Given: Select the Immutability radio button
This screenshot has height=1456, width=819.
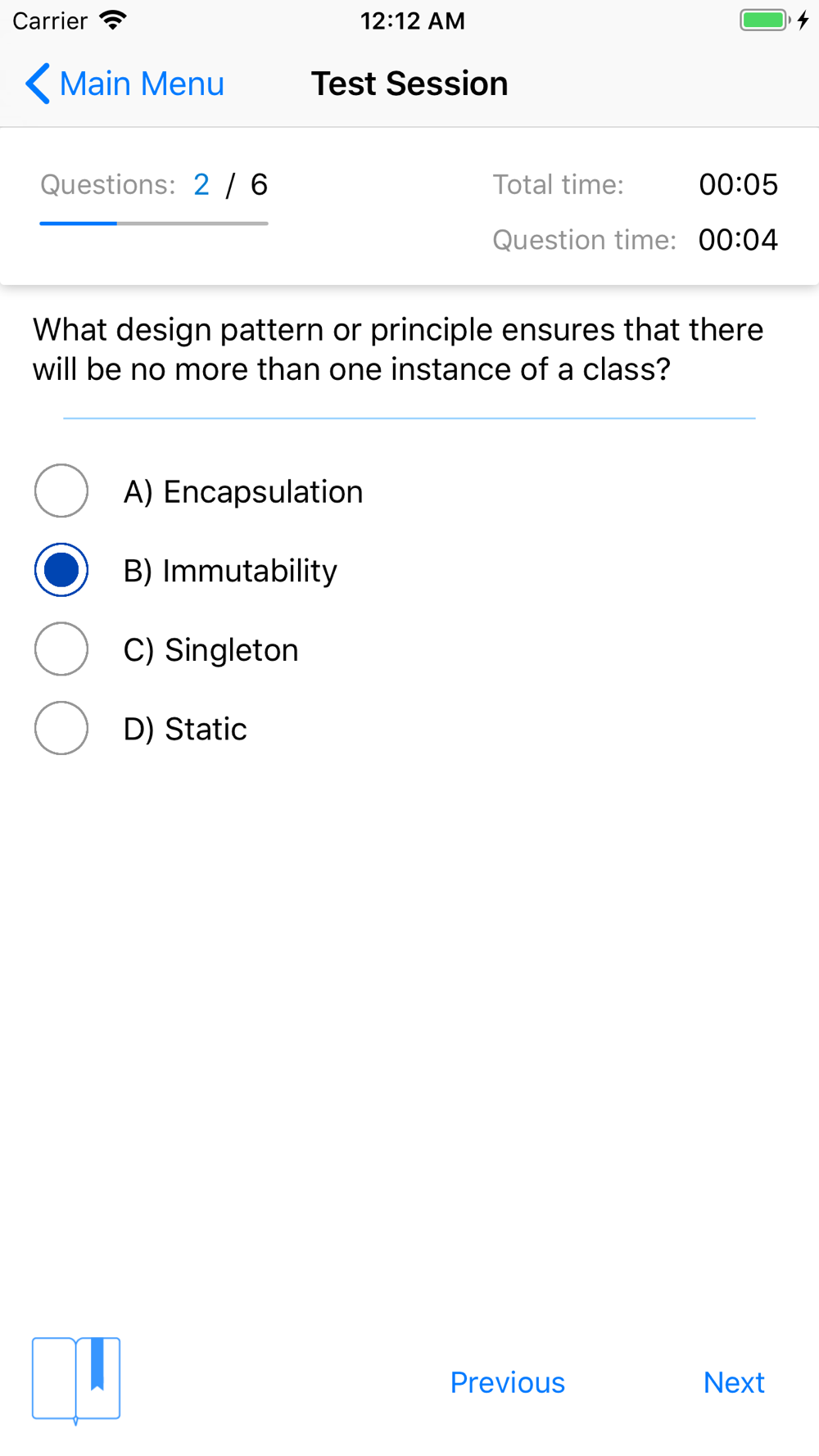Looking at the screenshot, I should click(61, 570).
